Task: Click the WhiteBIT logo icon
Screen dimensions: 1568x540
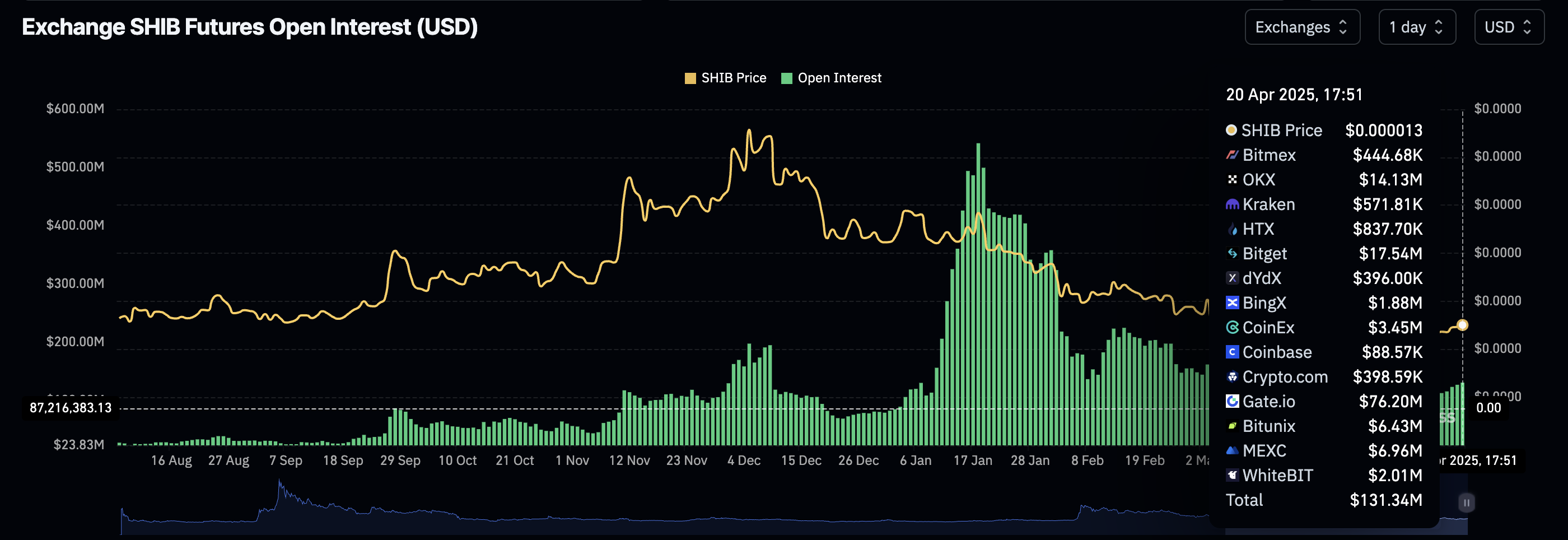Action: pos(1231,476)
